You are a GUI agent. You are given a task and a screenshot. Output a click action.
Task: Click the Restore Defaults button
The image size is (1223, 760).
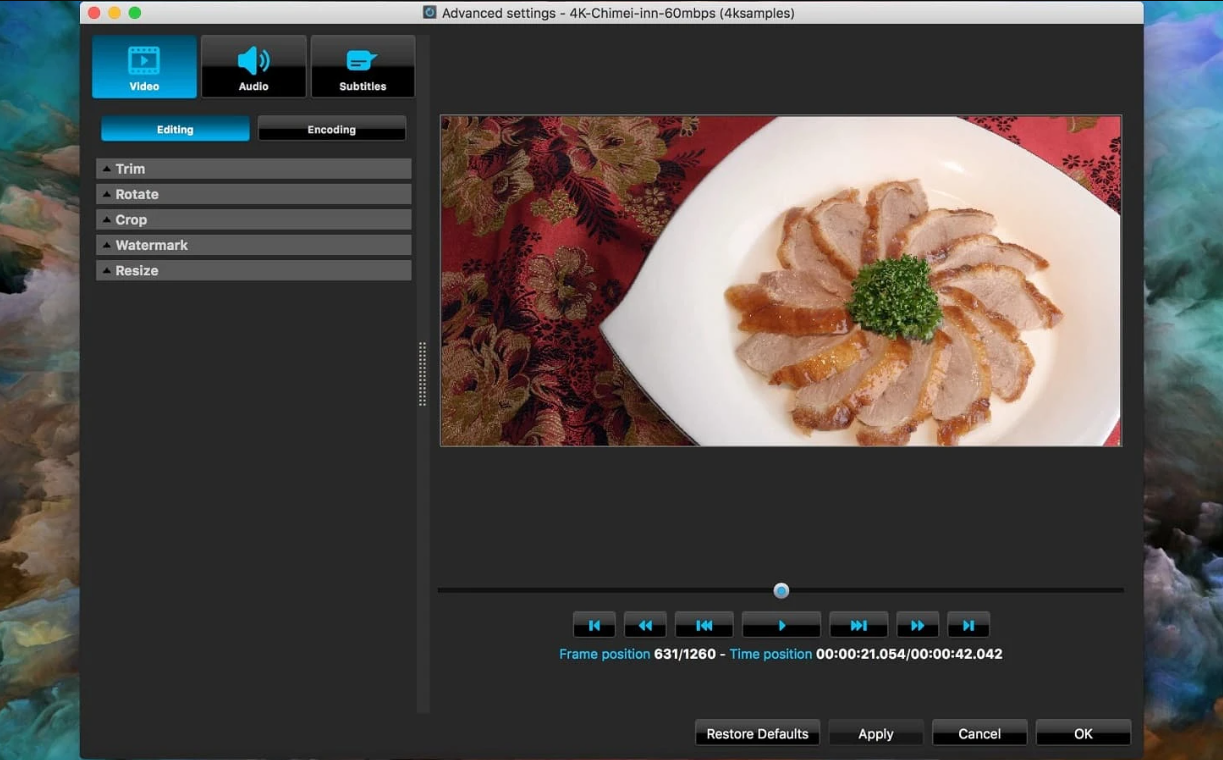click(757, 734)
